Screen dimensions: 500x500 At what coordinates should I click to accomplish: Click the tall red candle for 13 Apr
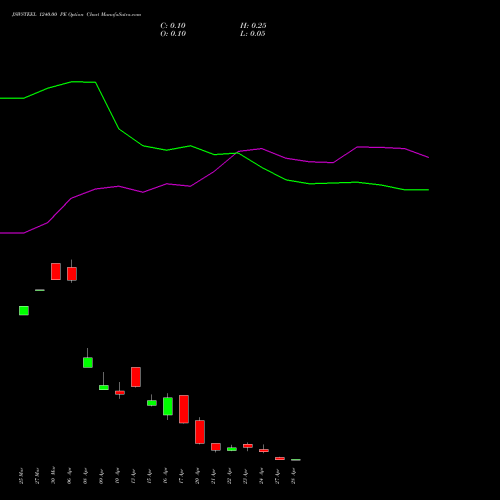point(136,377)
